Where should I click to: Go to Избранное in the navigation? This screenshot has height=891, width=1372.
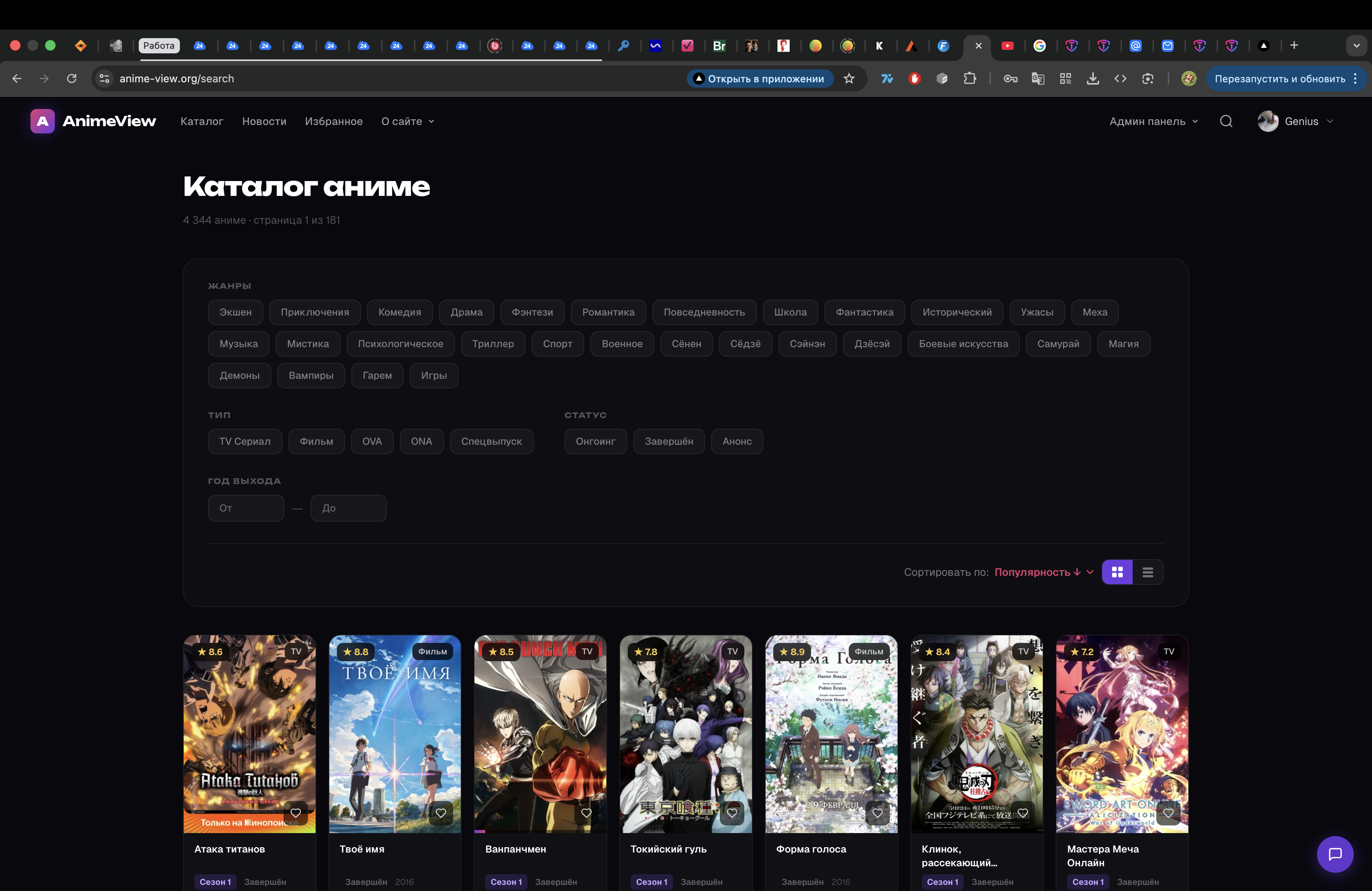coord(333,121)
